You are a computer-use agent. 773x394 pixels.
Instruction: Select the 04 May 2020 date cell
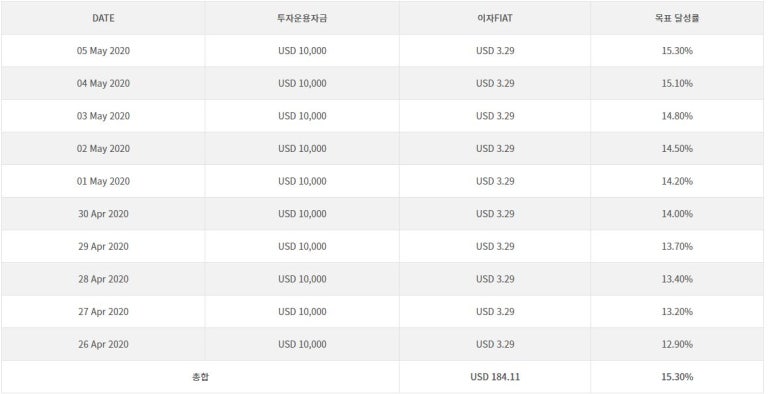tap(103, 83)
